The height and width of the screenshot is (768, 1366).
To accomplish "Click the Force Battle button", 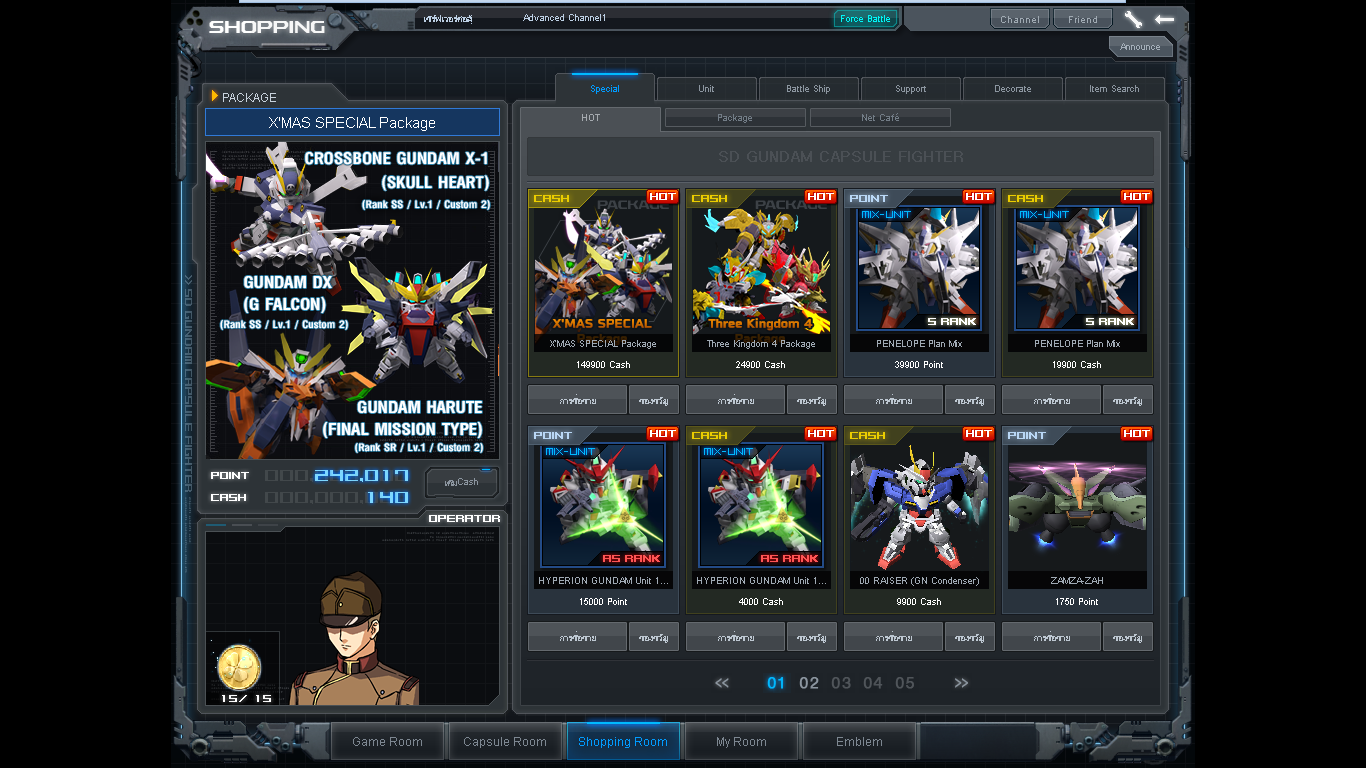I will coord(865,19).
